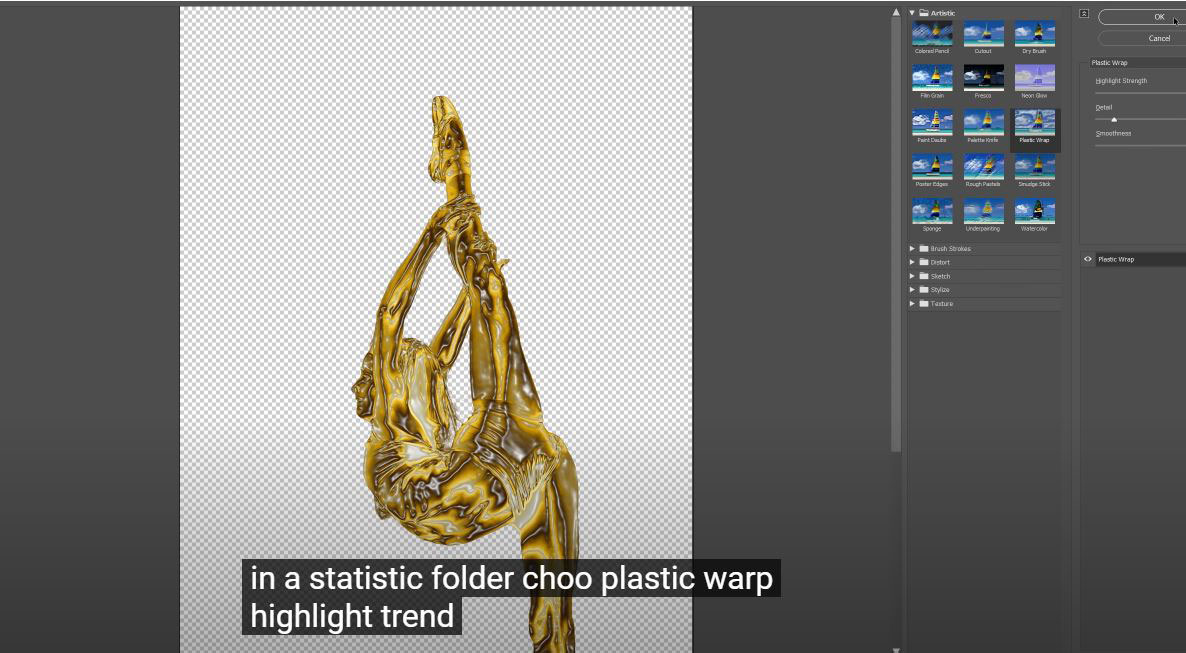Image resolution: width=1186 pixels, height=653 pixels.
Task: Toggle visibility of Plastic Wrap effect layer
Action: [x=1088, y=259]
